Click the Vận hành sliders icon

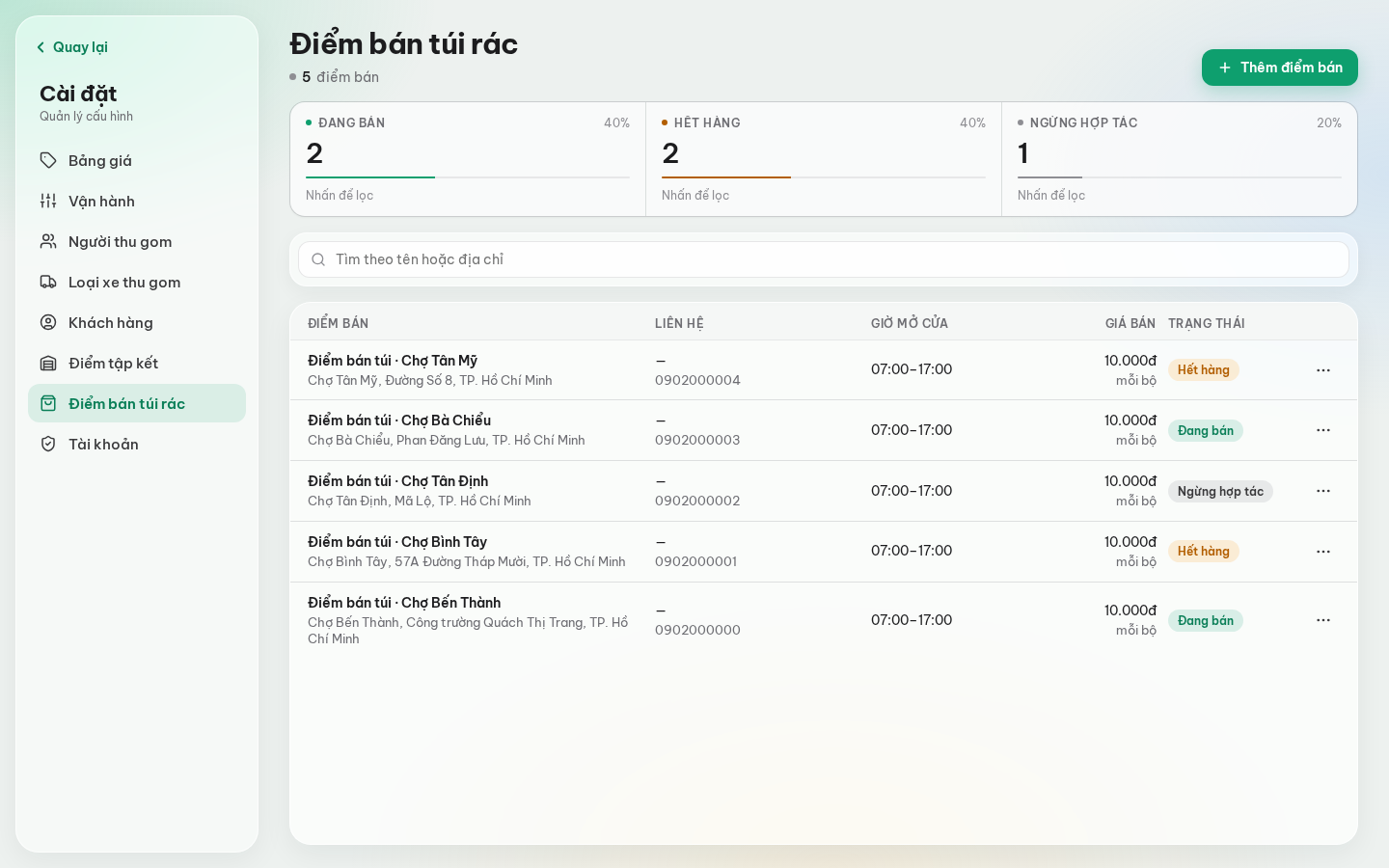click(48, 201)
